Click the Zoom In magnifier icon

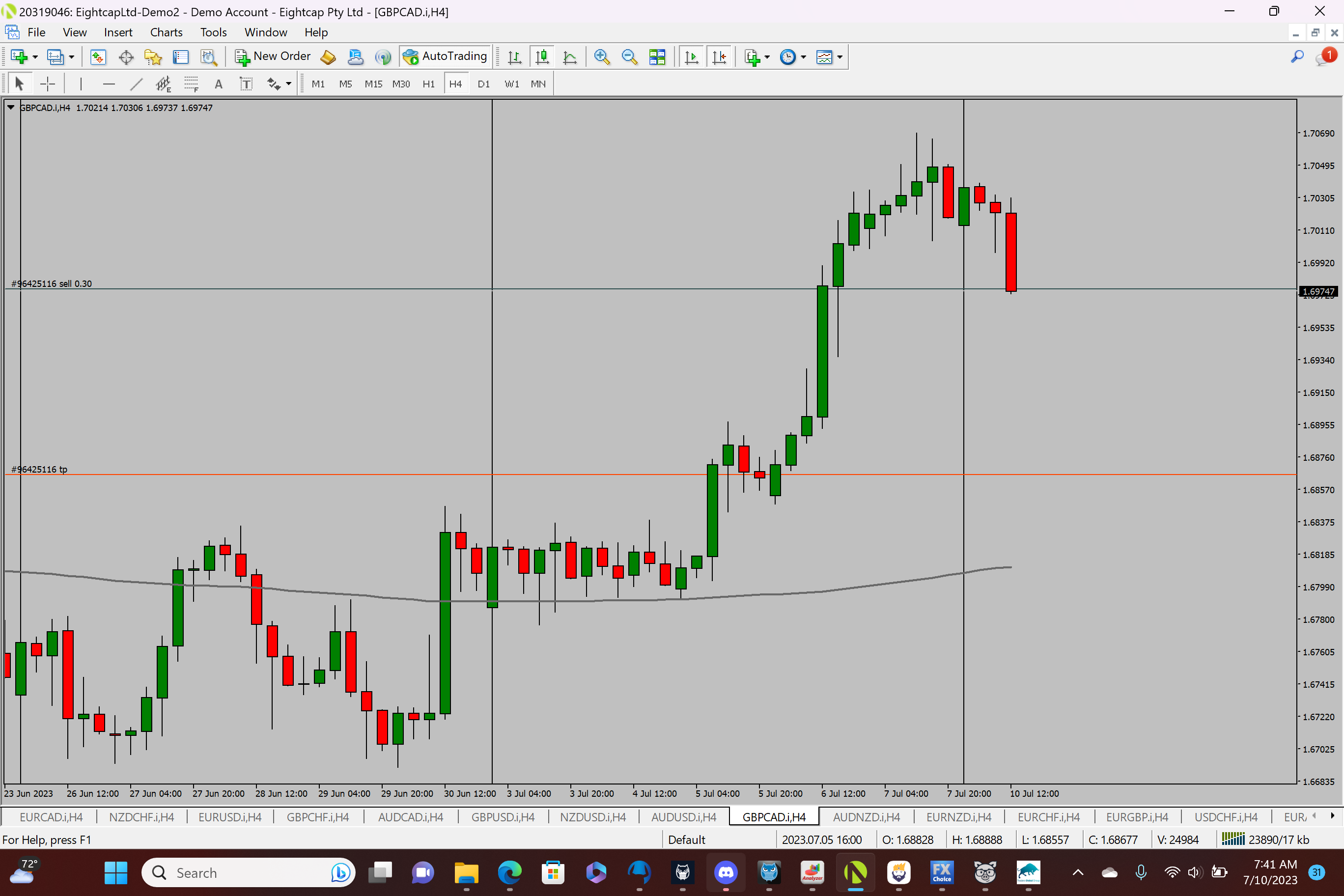601,56
